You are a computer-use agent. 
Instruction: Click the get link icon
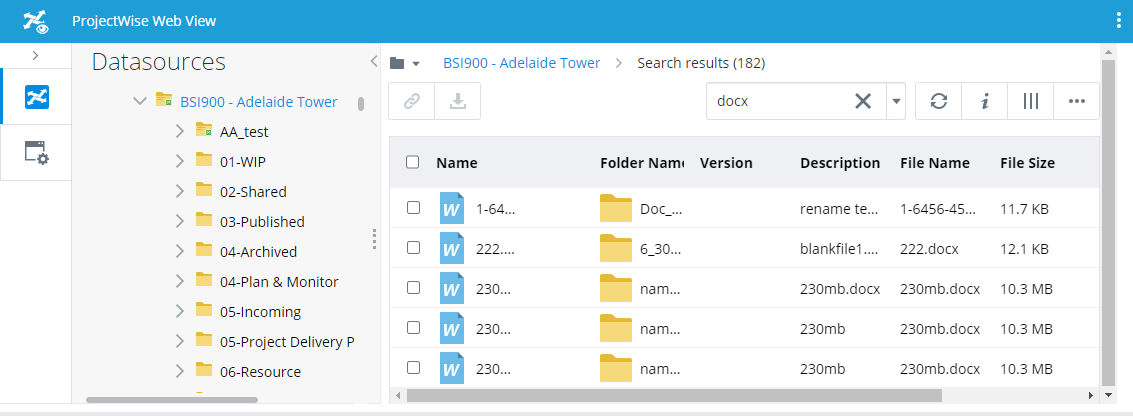[411, 101]
